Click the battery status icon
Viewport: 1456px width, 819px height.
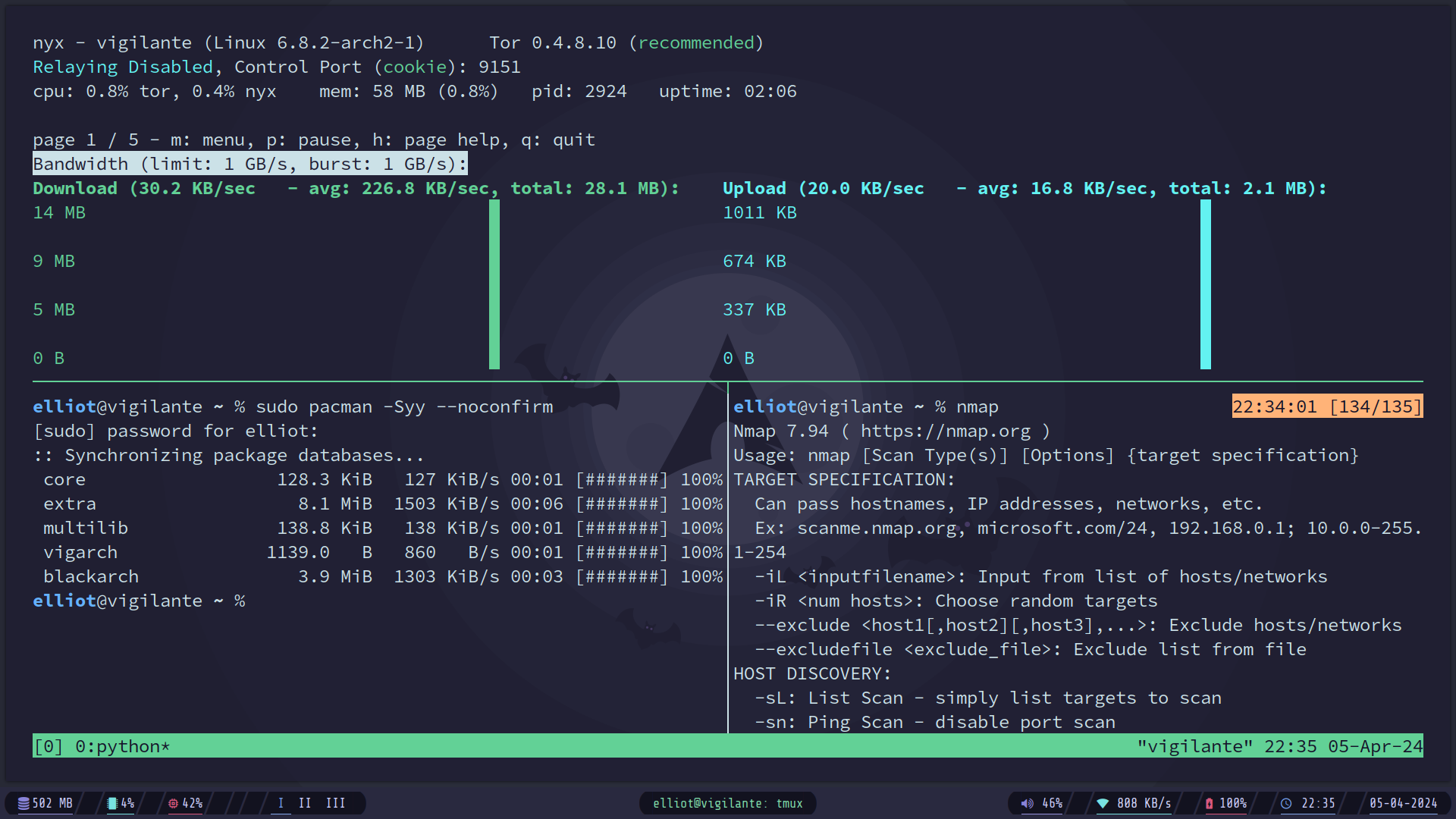(x=1209, y=803)
